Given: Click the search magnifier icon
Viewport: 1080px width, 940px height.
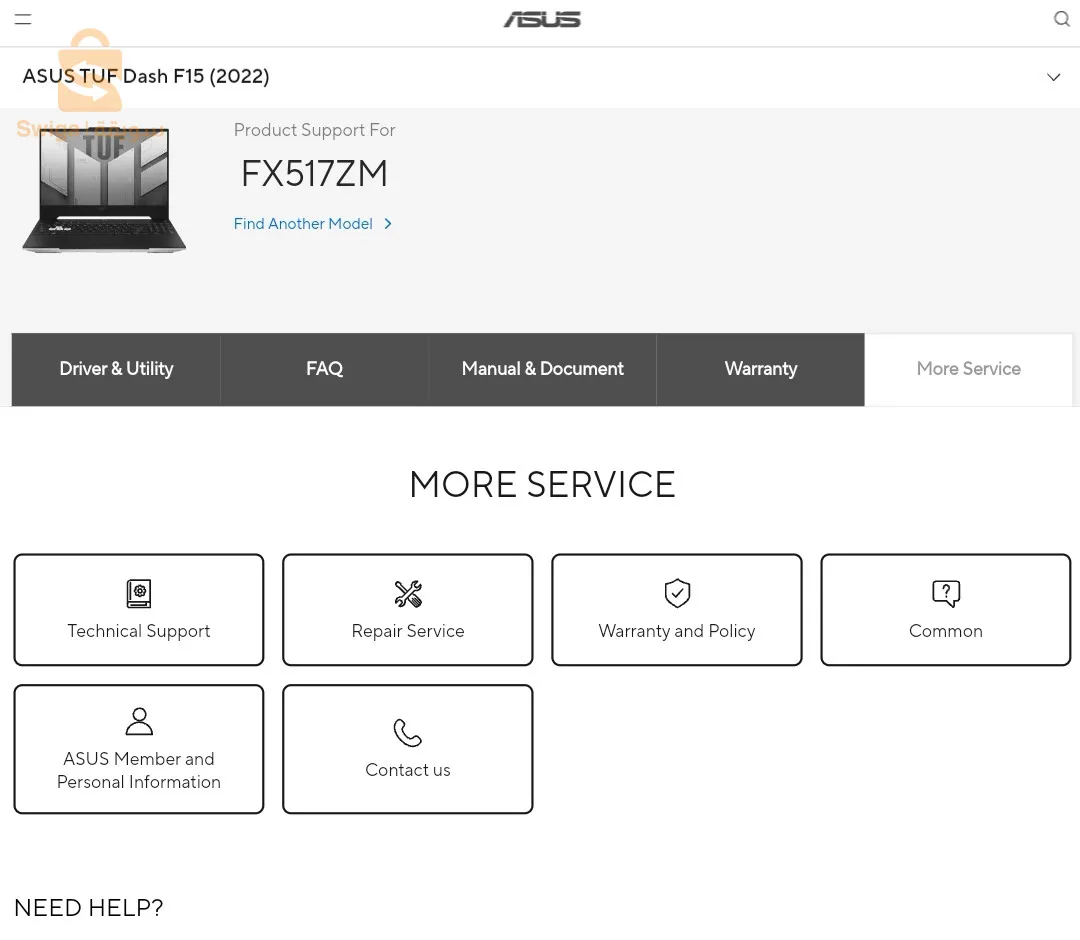Looking at the screenshot, I should tap(1061, 19).
